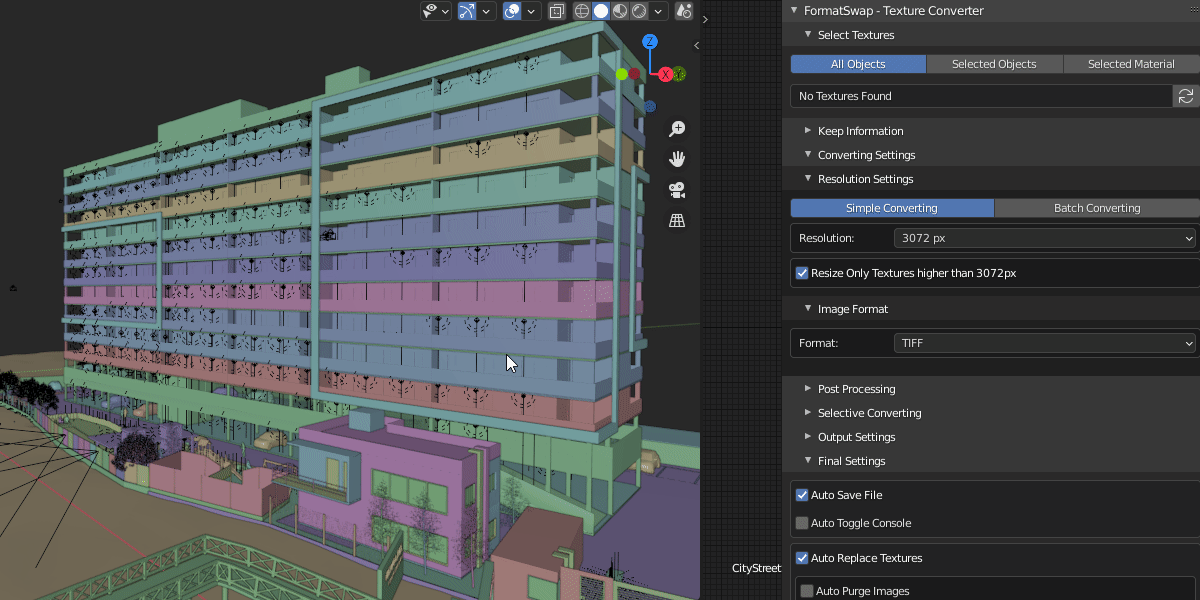Open the Format TIFF dropdown
This screenshot has width=1200, height=600.
click(x=1044, y=343)
